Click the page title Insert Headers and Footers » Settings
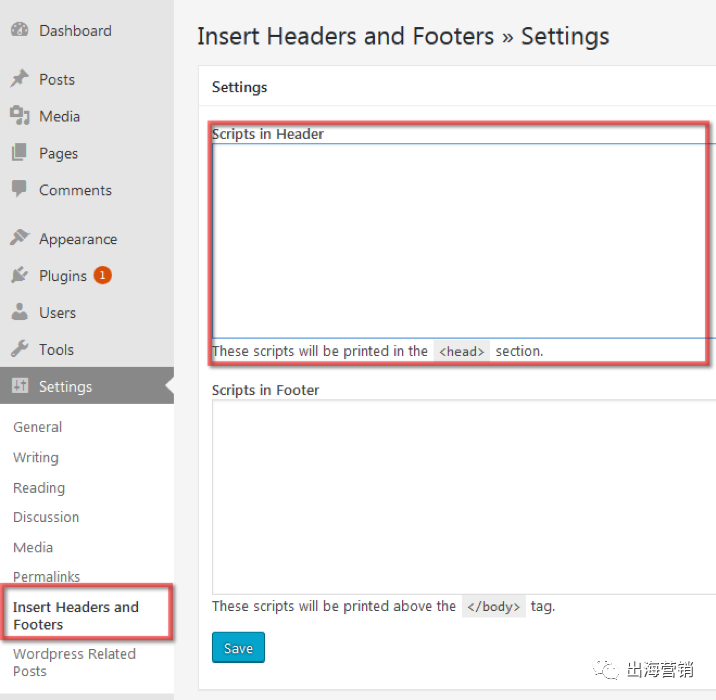 [x=403, y=36]
